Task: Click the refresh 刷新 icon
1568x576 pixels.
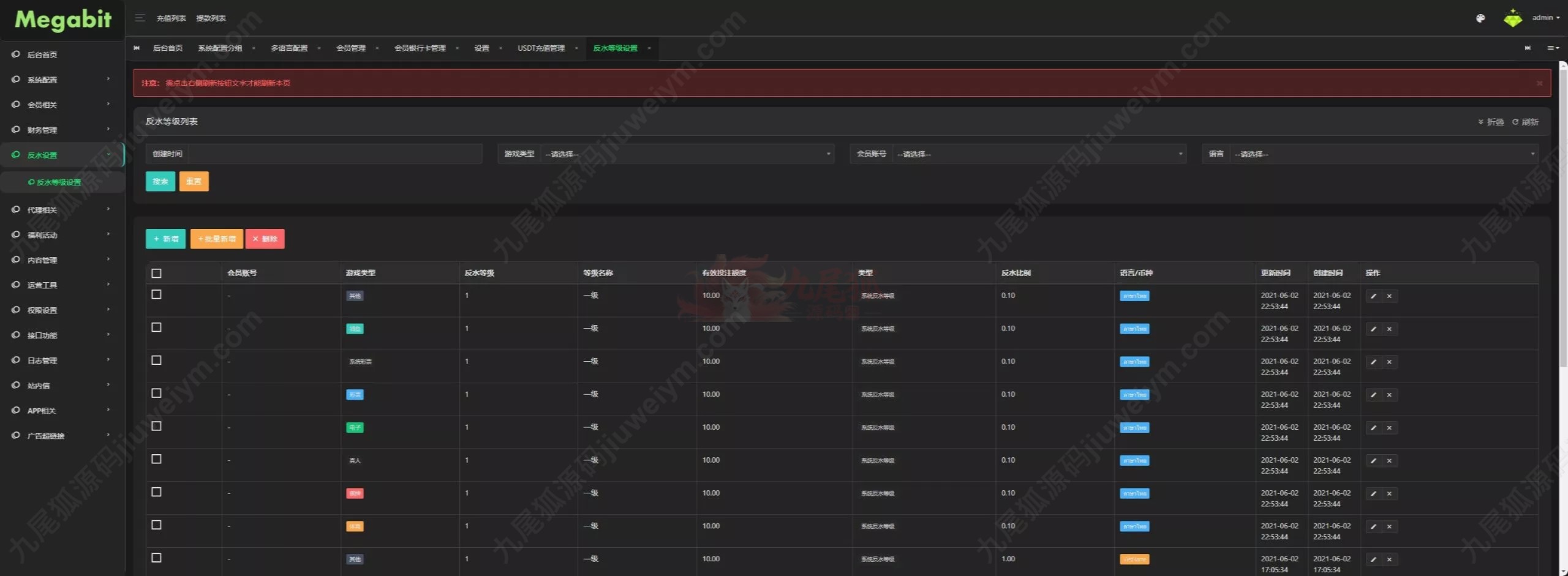Action: 1525,122
